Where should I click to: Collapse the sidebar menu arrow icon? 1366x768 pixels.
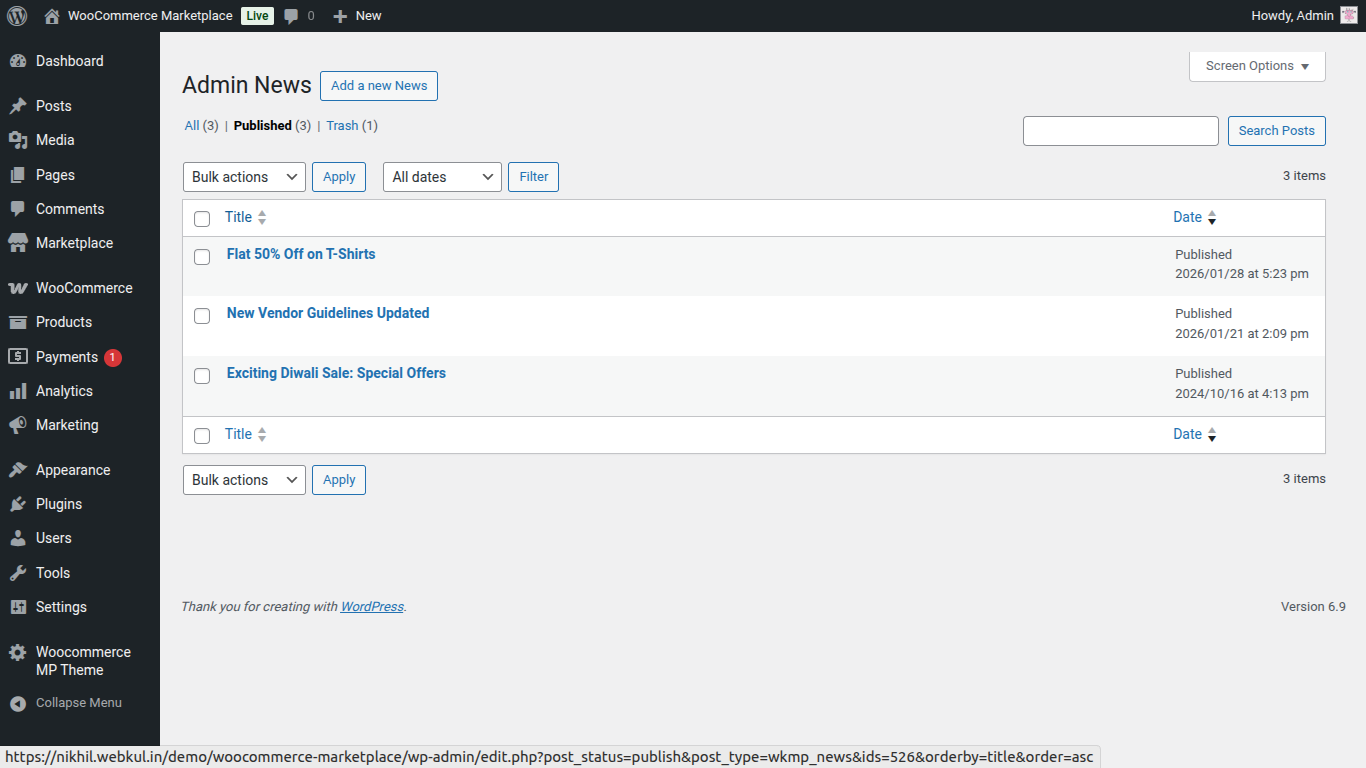pyautogui.click(x=18, y=703)
